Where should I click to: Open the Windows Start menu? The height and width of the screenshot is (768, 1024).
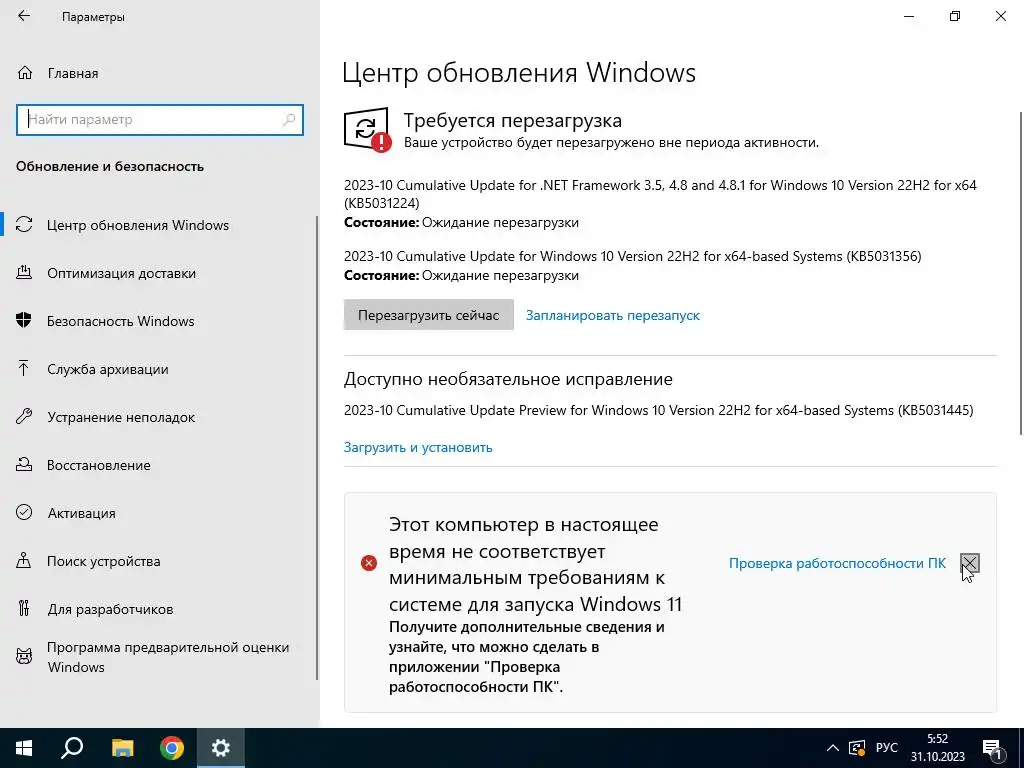tap(24, 748)
